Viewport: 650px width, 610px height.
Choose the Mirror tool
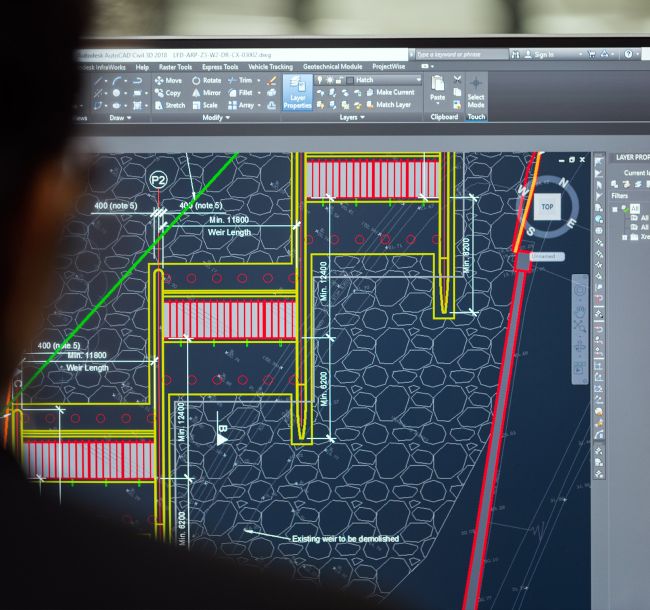pyautogui.click(x=206, y=92)
